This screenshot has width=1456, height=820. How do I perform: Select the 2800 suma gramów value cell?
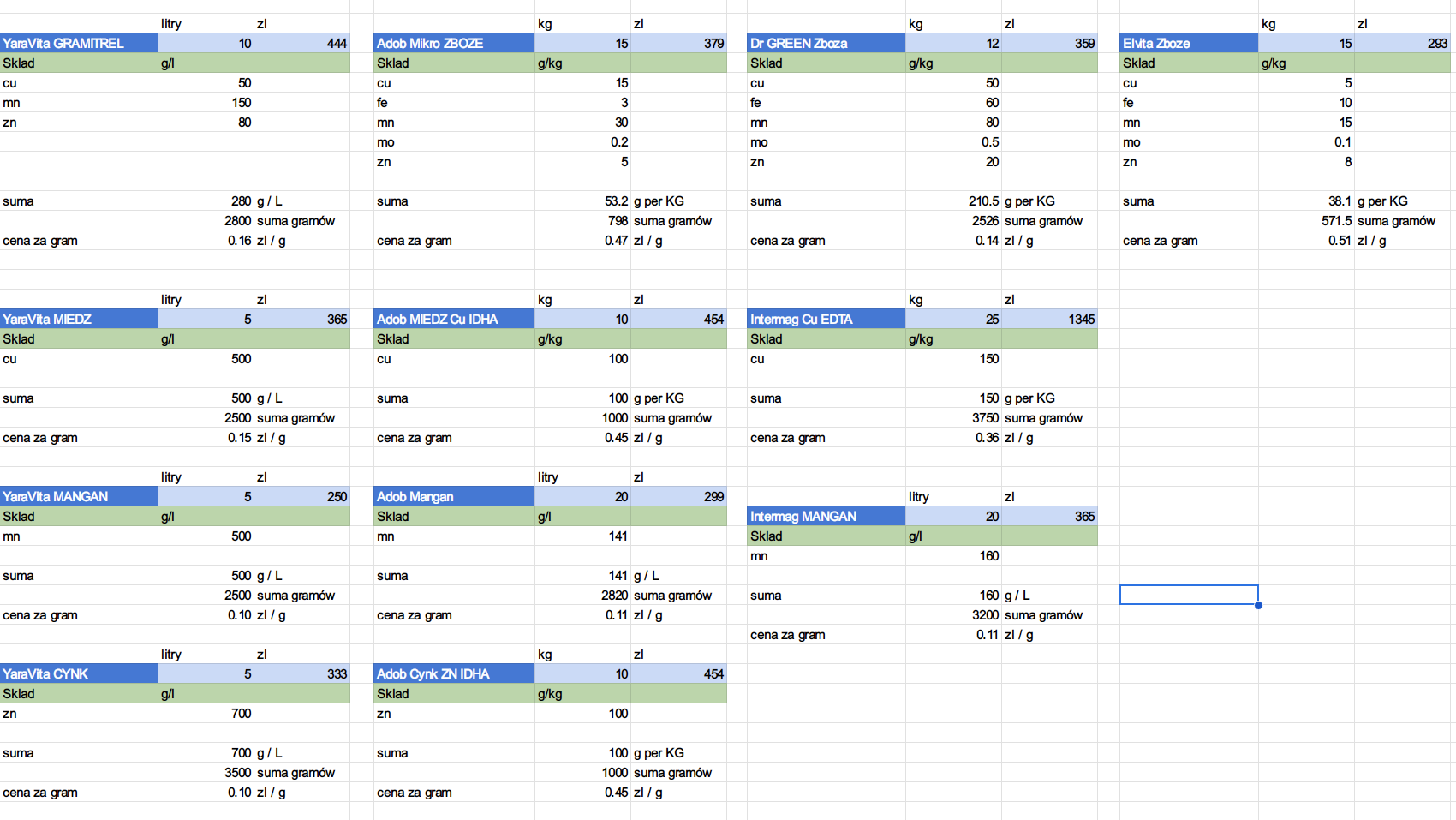coord(206,221)
